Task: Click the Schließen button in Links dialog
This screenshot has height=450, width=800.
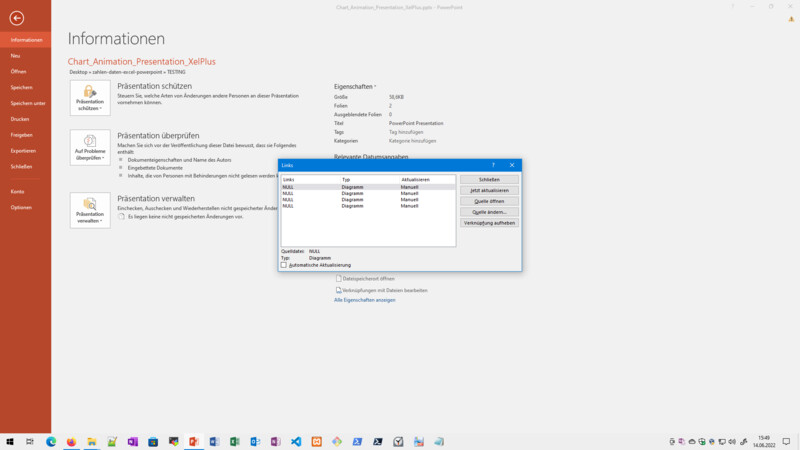Action: pos(489,180)
